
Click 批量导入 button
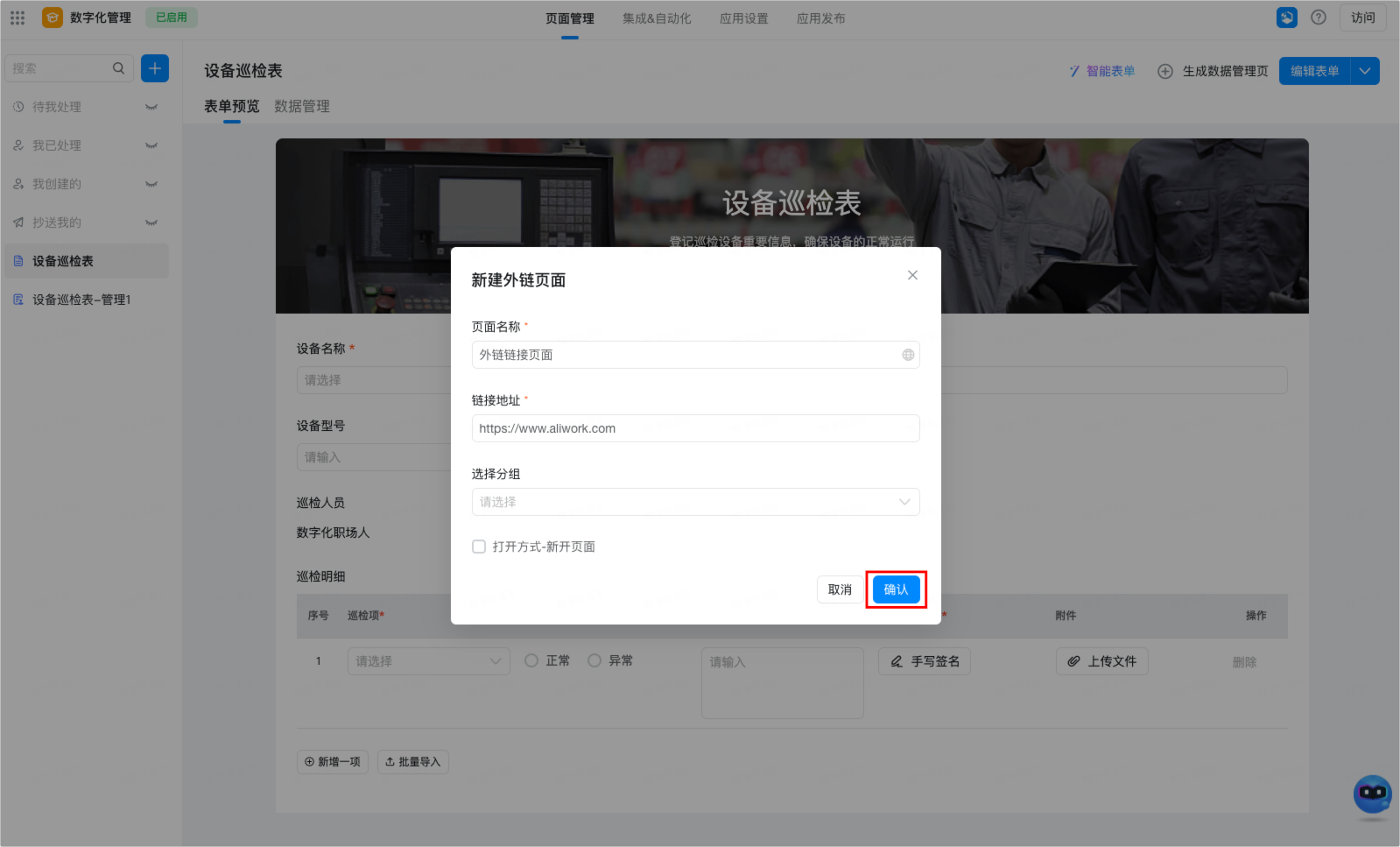pos(413,762)
